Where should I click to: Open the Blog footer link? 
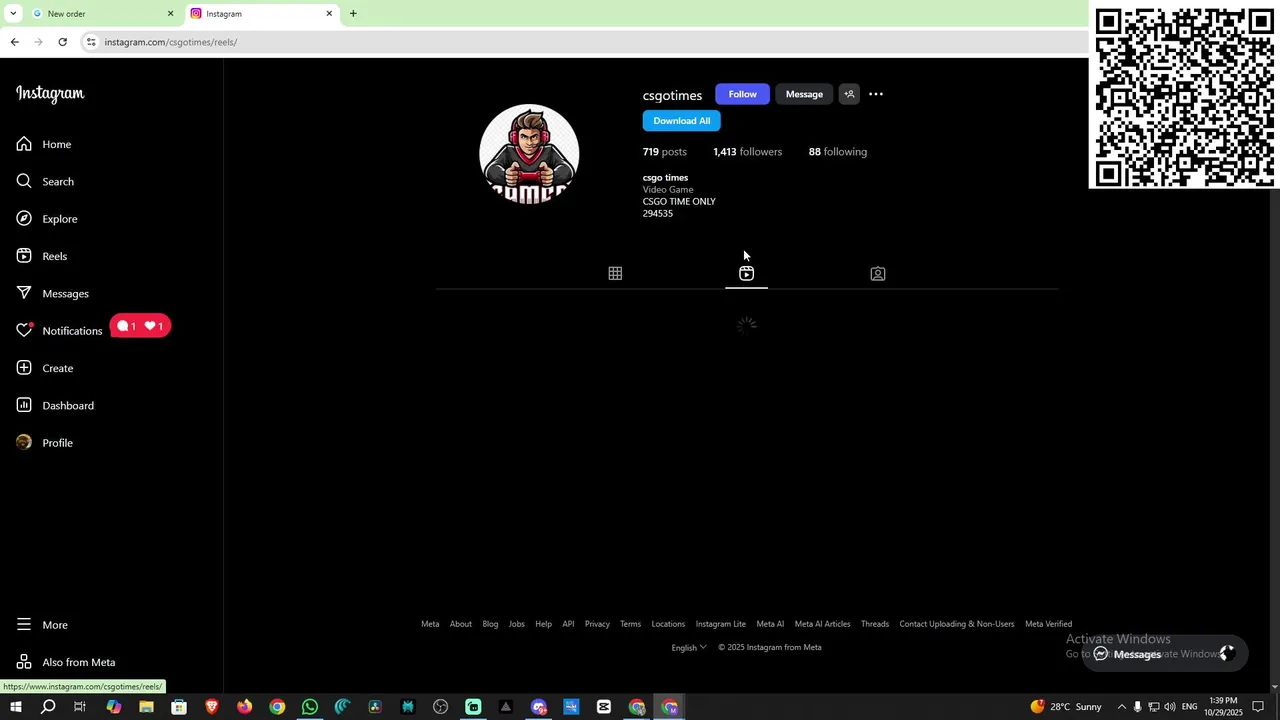tap(490, 624)
